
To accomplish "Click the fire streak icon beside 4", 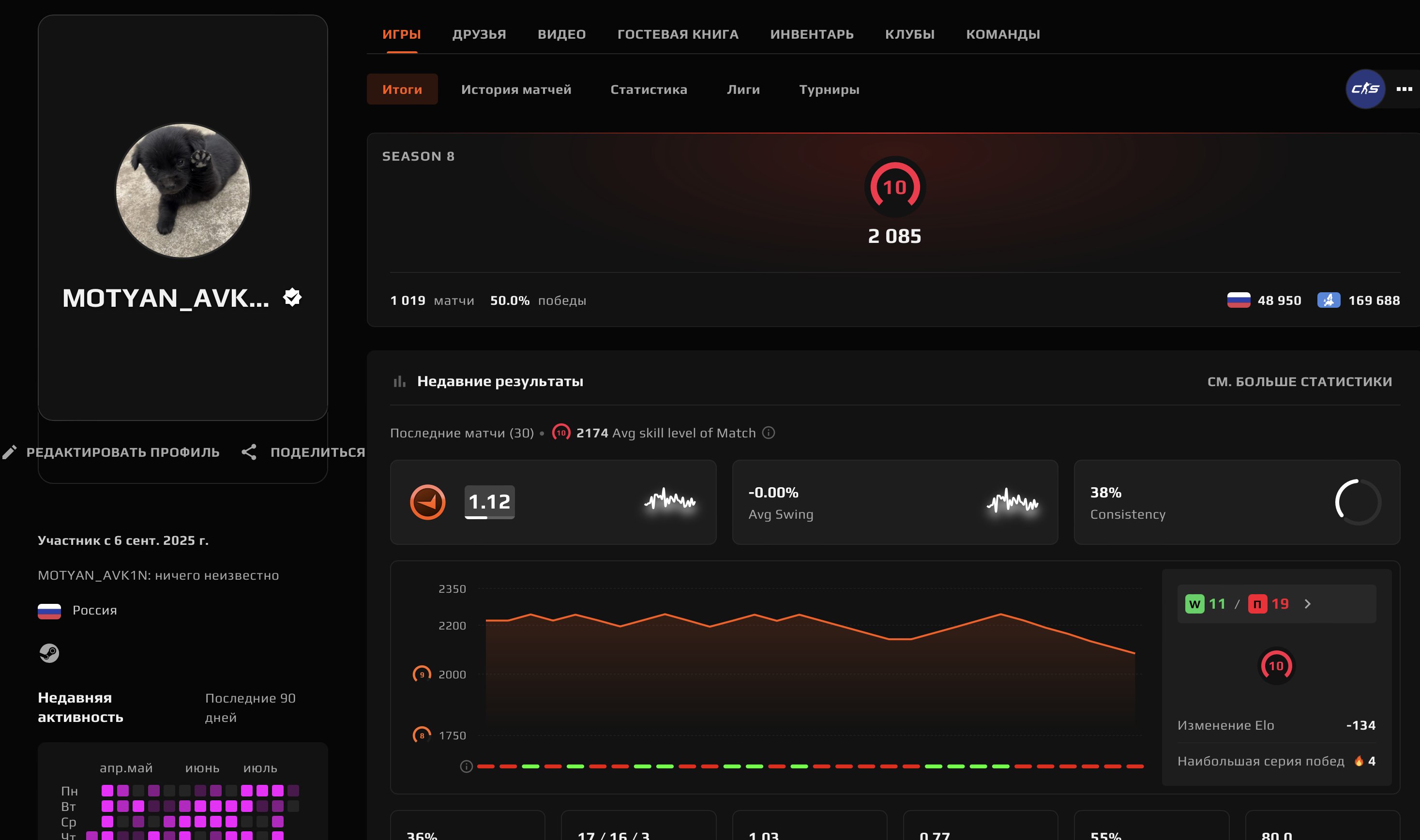I will pos(1359,761).
